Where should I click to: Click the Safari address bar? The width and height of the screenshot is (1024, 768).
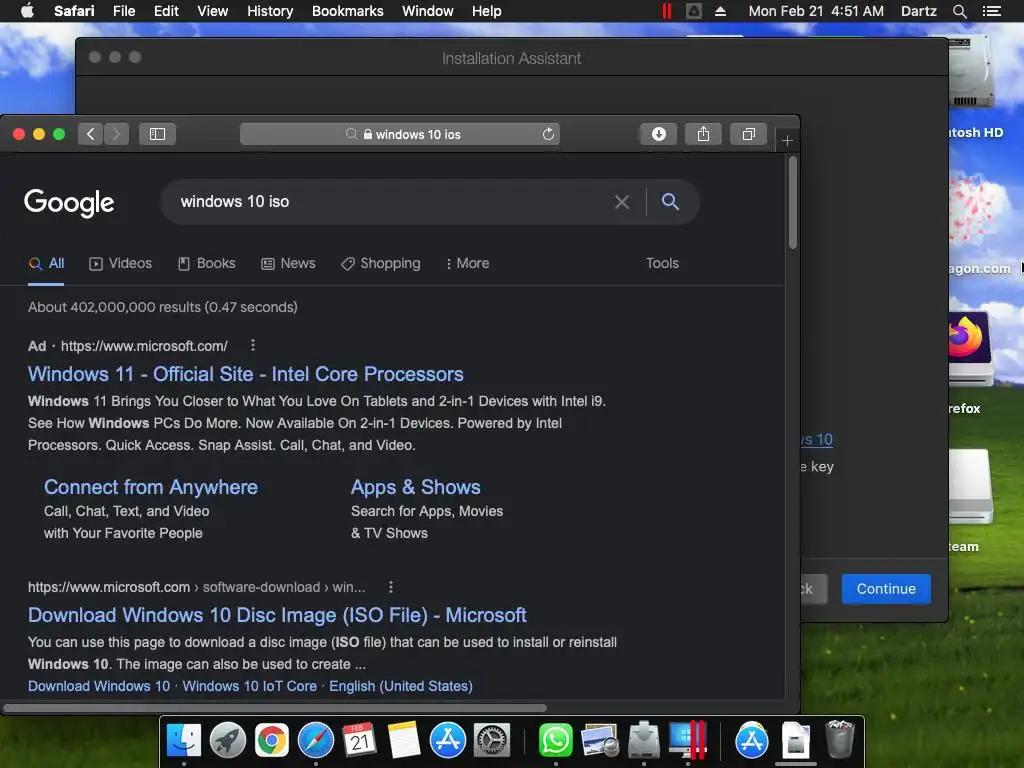coord(400,134)
